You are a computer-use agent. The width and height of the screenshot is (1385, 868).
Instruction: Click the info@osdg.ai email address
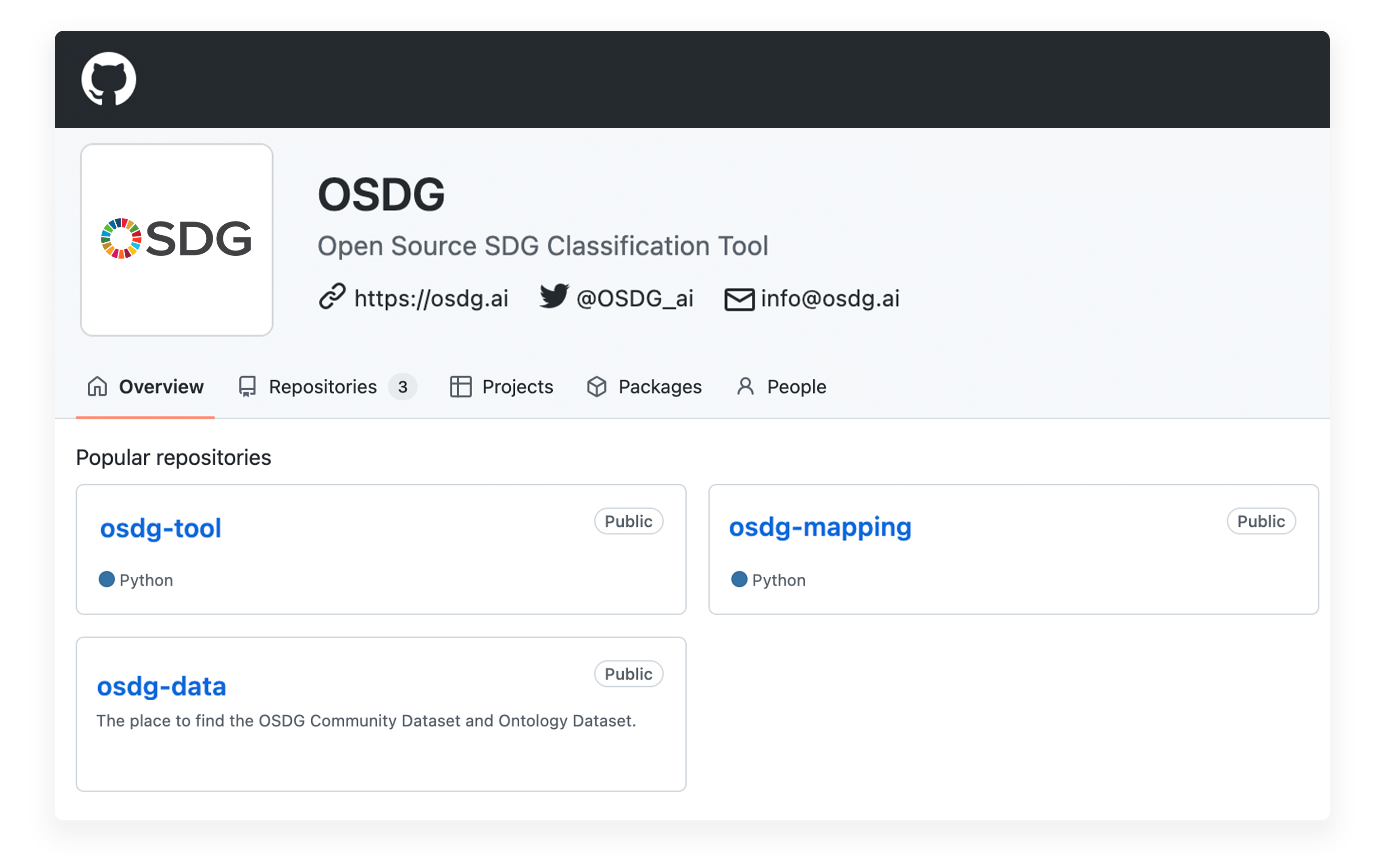[830, 298]
